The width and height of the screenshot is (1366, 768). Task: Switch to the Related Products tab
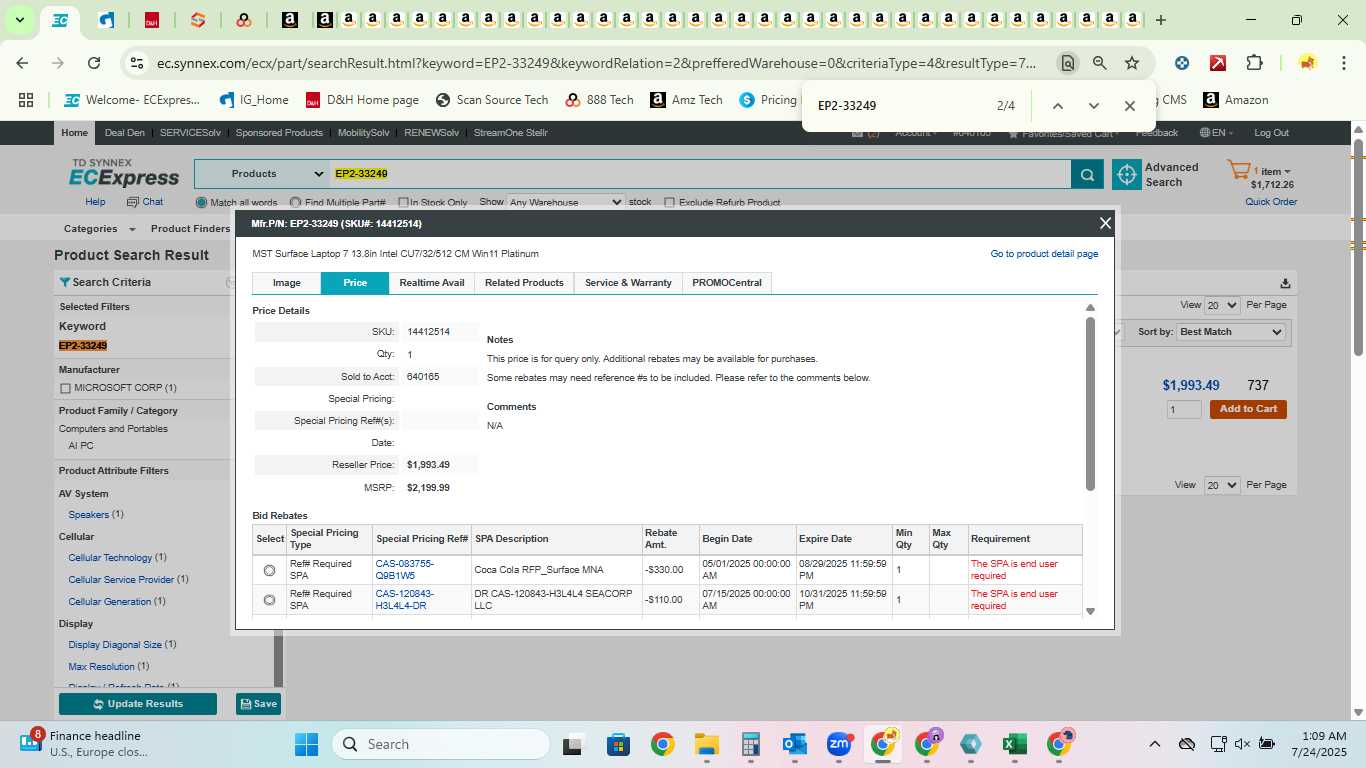click(x=524, y=283)
